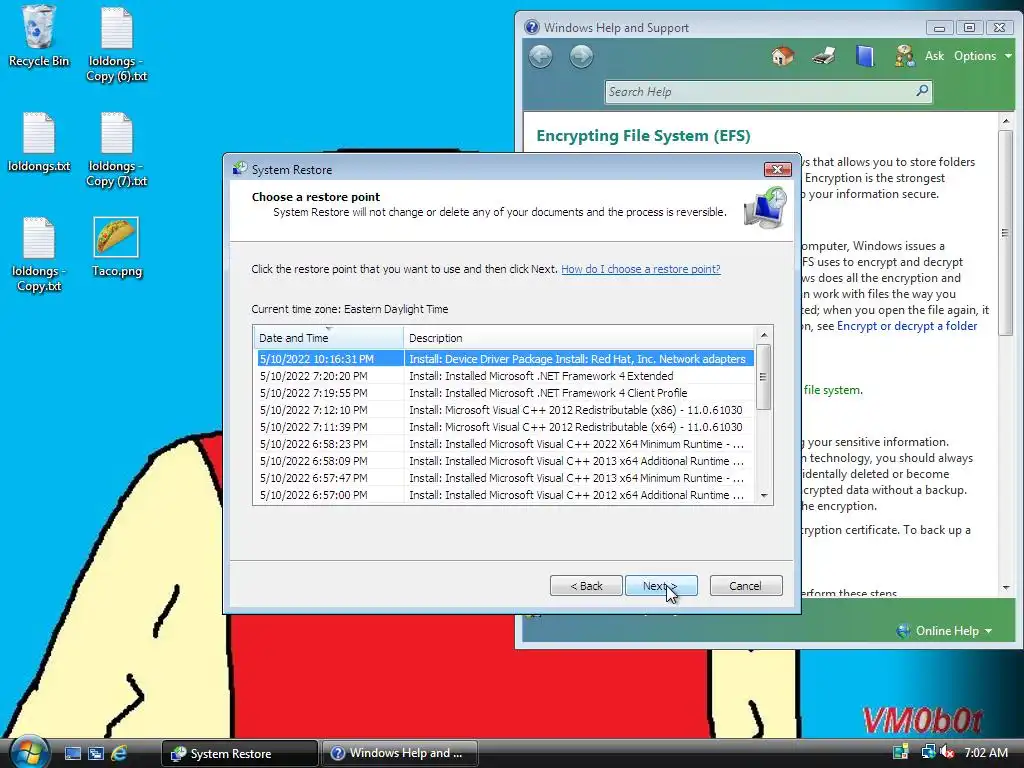This screenshot has height=768, width=1024.
Task: Click the restore point list scrollbar thumb
Action: (763, 377)
